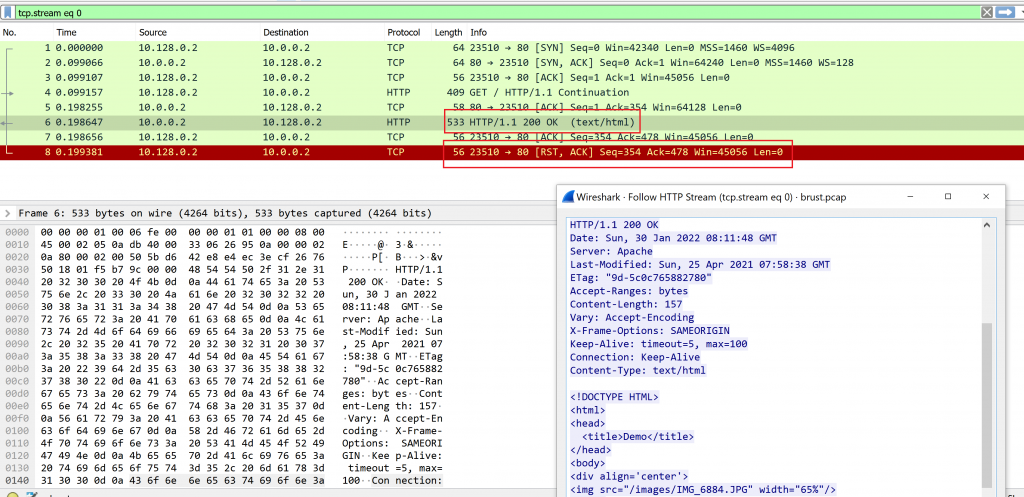The width and height of the screenshot is (1024, 497).
Task: Click the scroll-up arrow in the stream dialog
Action: (x=987, y=225)
